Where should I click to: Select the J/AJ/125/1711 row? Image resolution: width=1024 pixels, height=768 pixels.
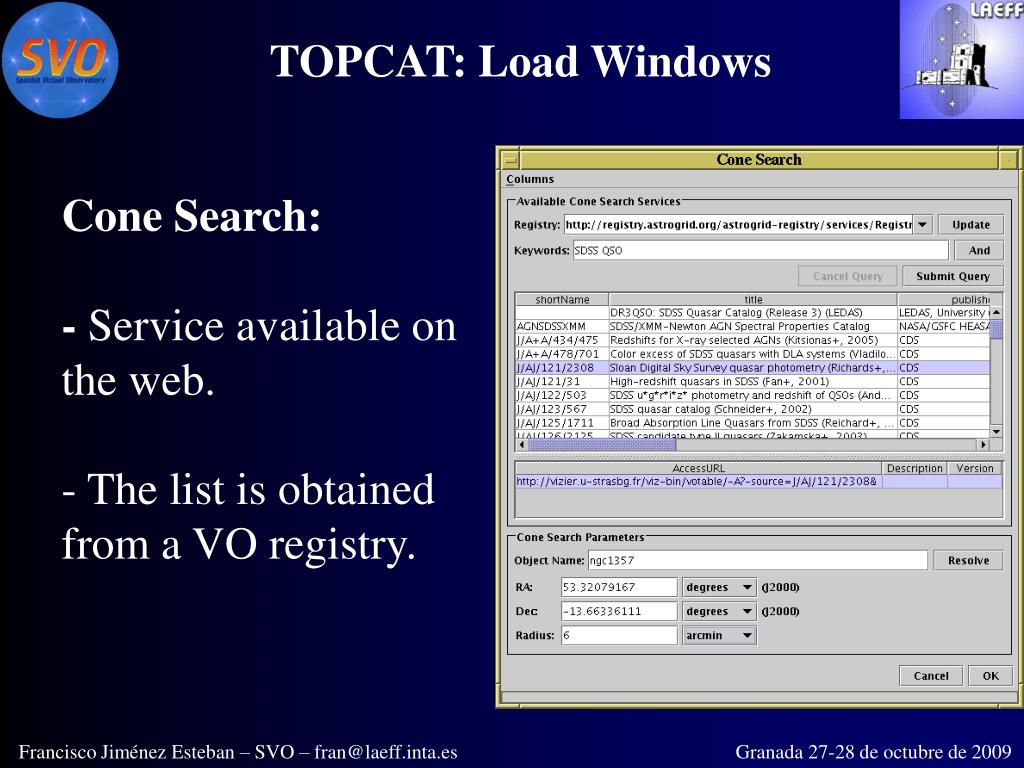click(x=752, y=423)
